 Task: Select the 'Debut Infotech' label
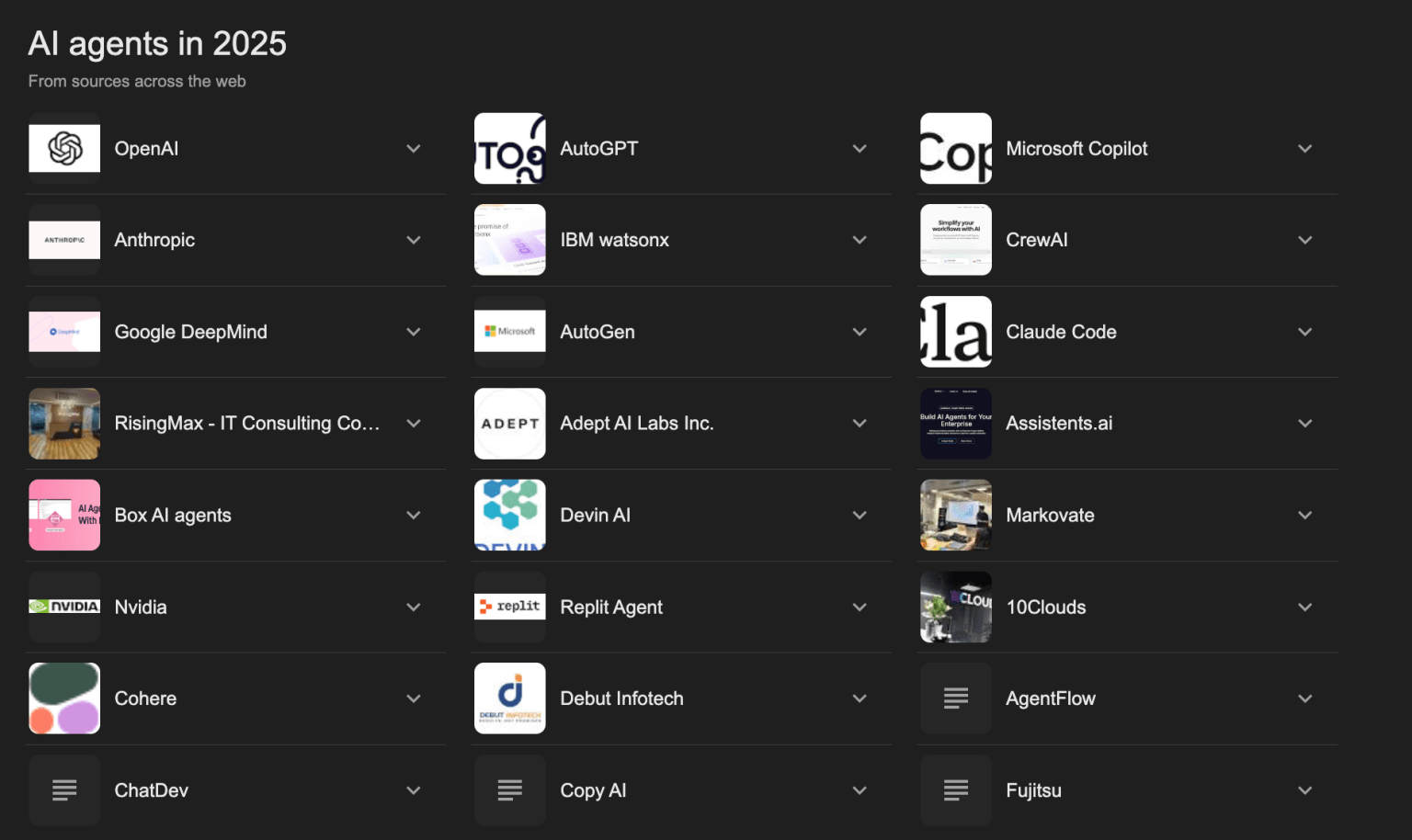621,698
